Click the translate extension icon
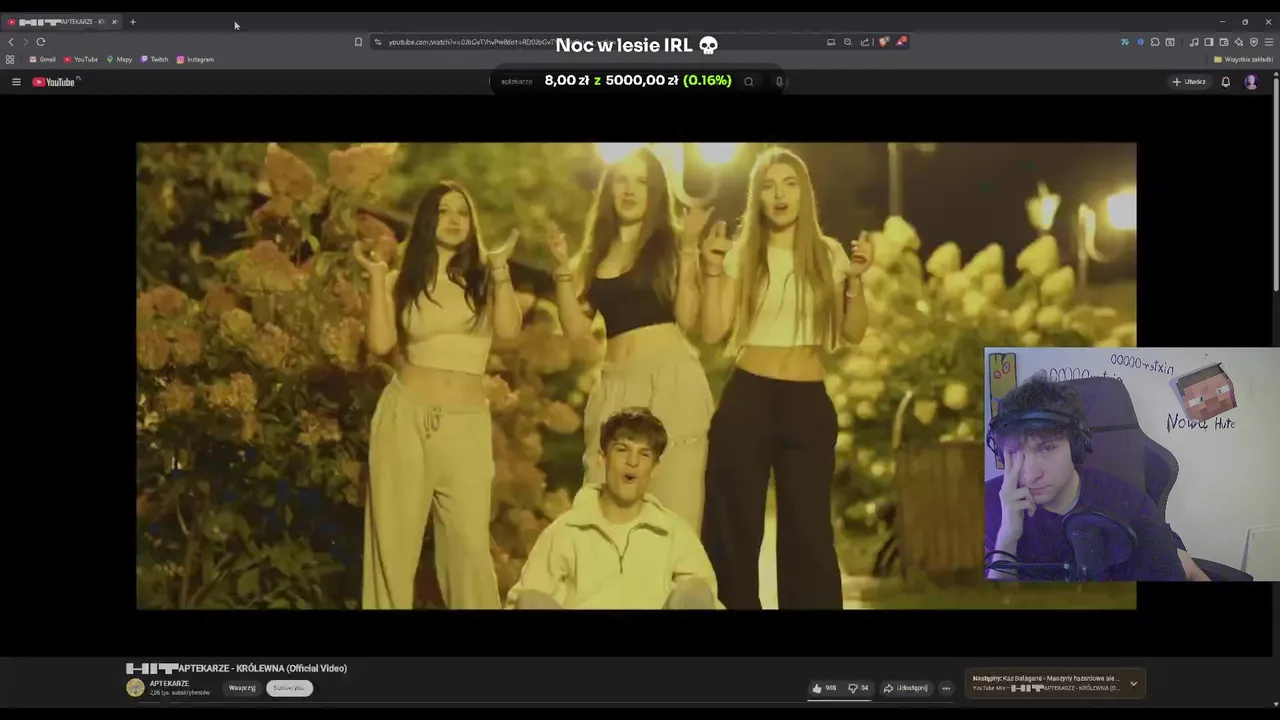Image resolution: width=1280 pixels, height=720 pixels. coord(1125,42)
